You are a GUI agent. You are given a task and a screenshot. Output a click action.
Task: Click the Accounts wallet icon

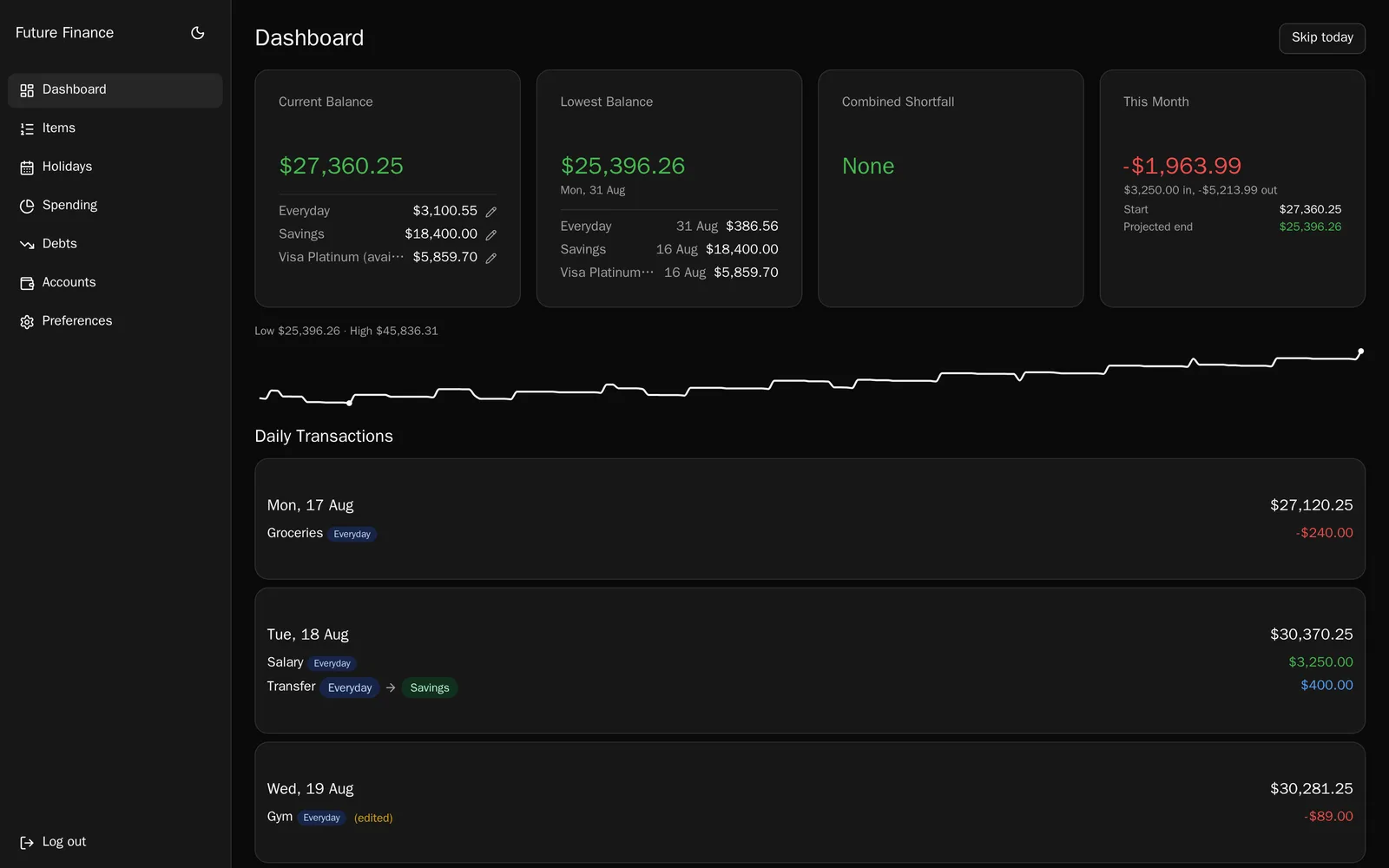27,283
